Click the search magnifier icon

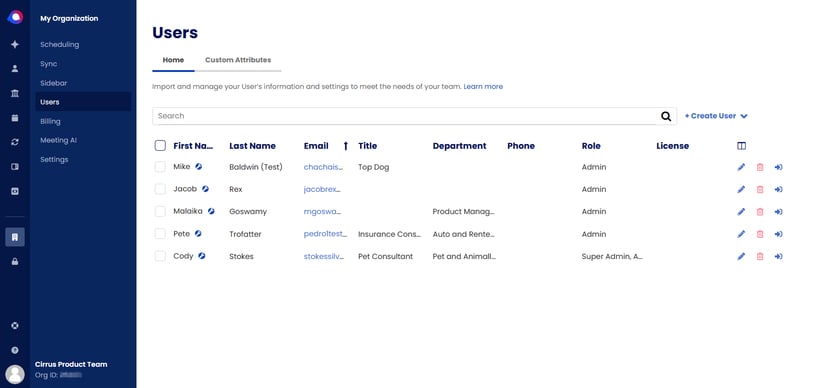(x=666, y=116)
